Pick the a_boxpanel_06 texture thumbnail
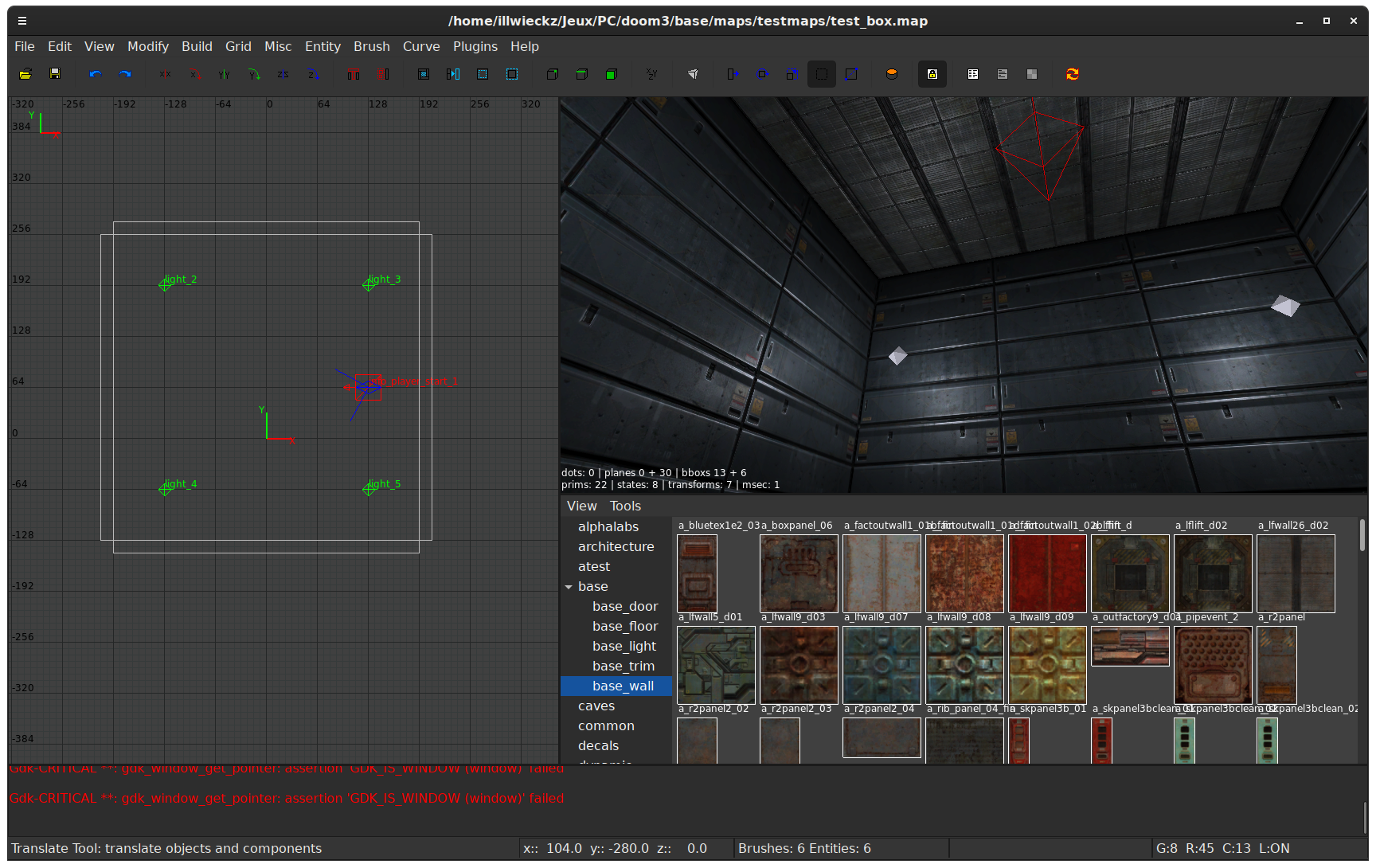 point(799,573)
